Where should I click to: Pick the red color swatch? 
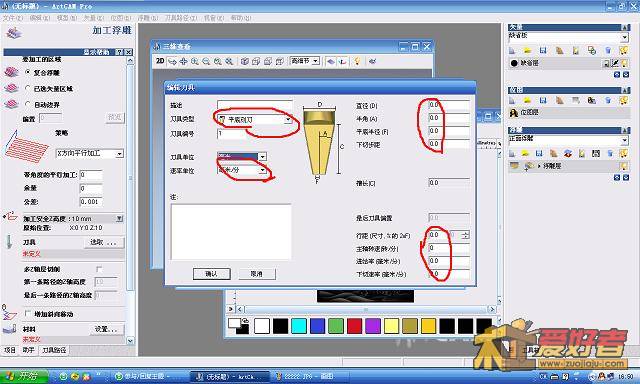[x=354, y=326]
